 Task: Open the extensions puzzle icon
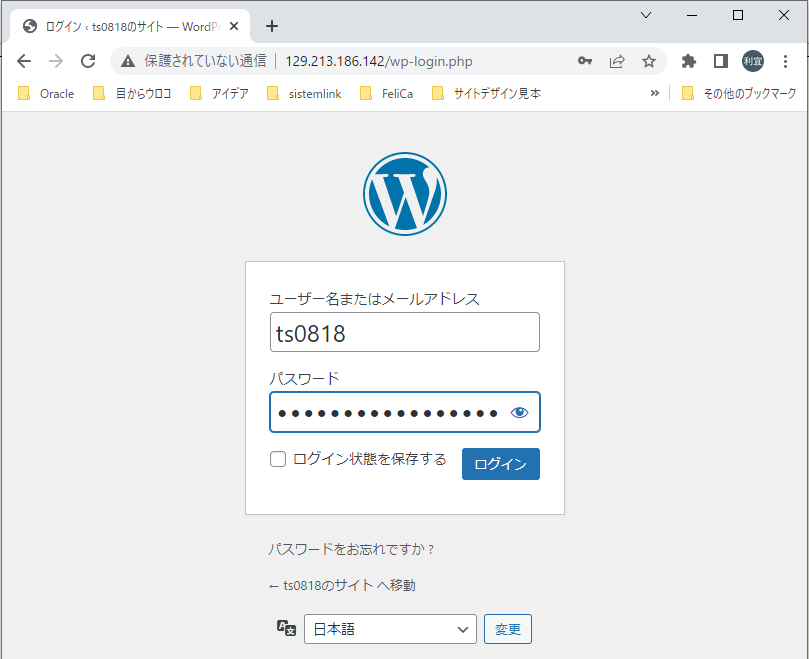click(x=689, y=61)
